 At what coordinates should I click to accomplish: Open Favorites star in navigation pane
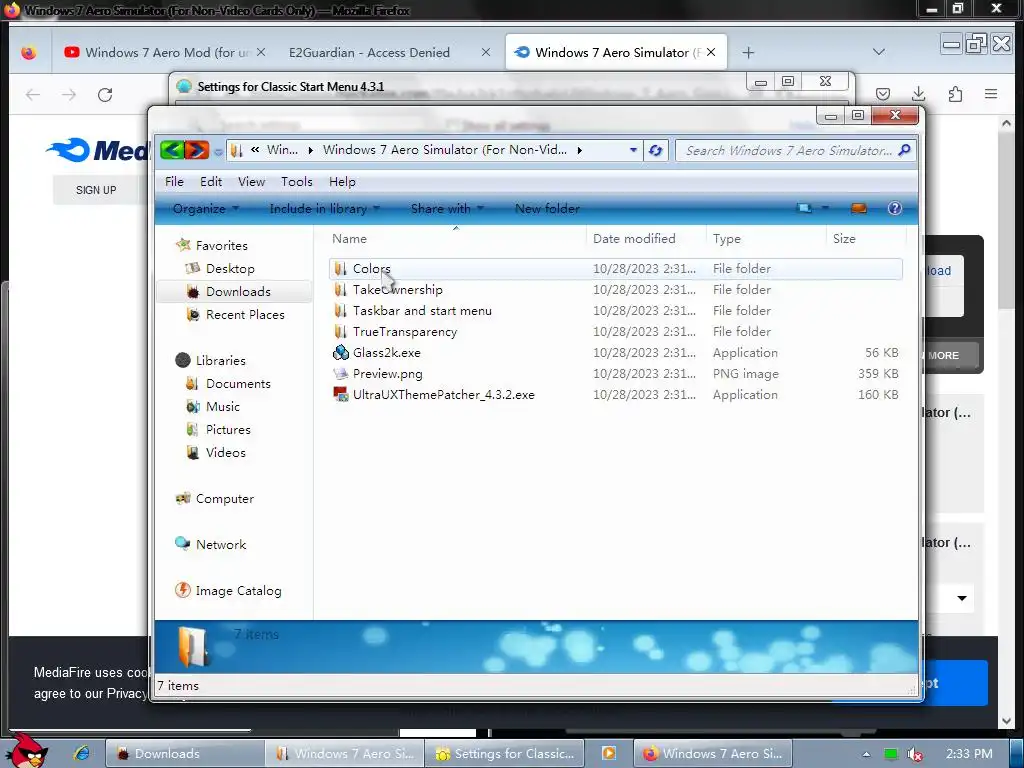[x=184, y=245]
